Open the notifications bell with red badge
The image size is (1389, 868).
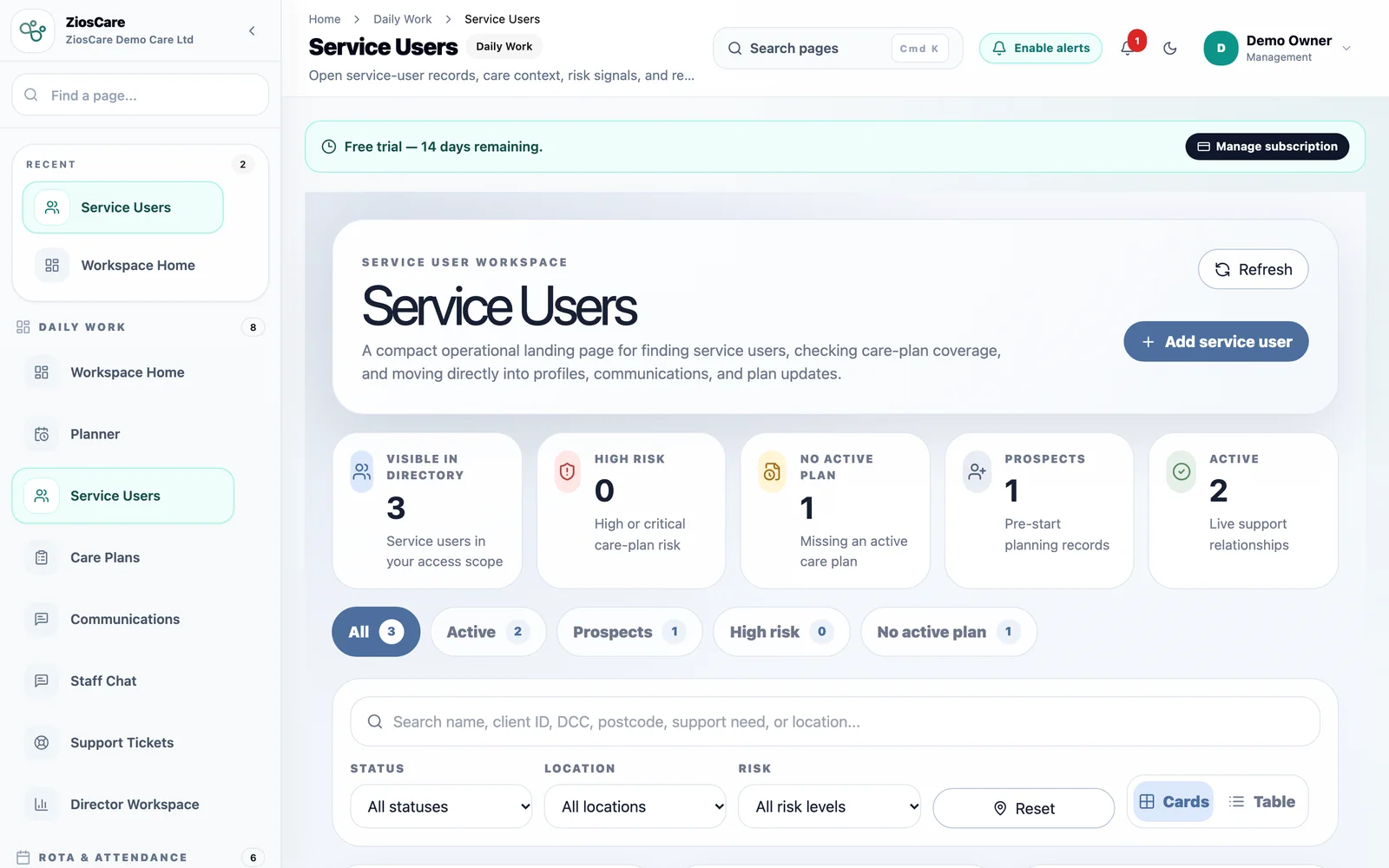(1128, 48)
